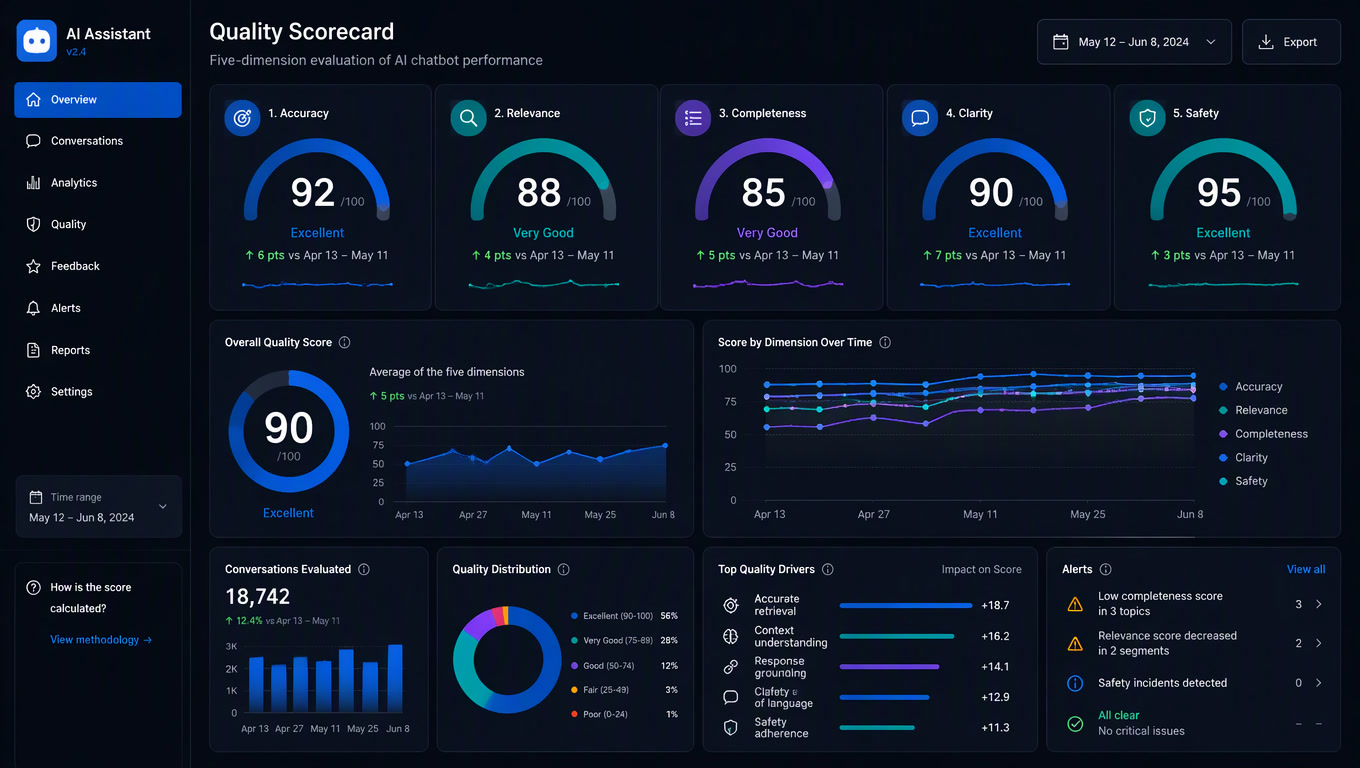The height and width of the screenshot is (768, 1360).
Task: Click the Relevance magnifier icon
Action: click(468, 117)
